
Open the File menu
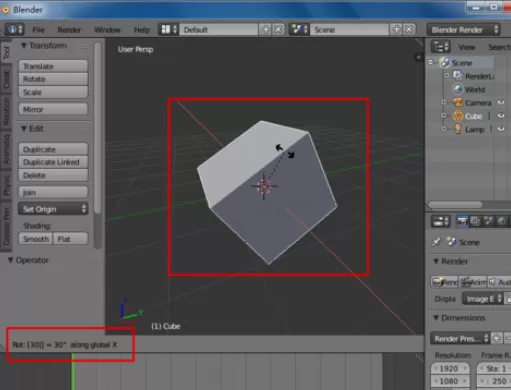coord(38,30)
